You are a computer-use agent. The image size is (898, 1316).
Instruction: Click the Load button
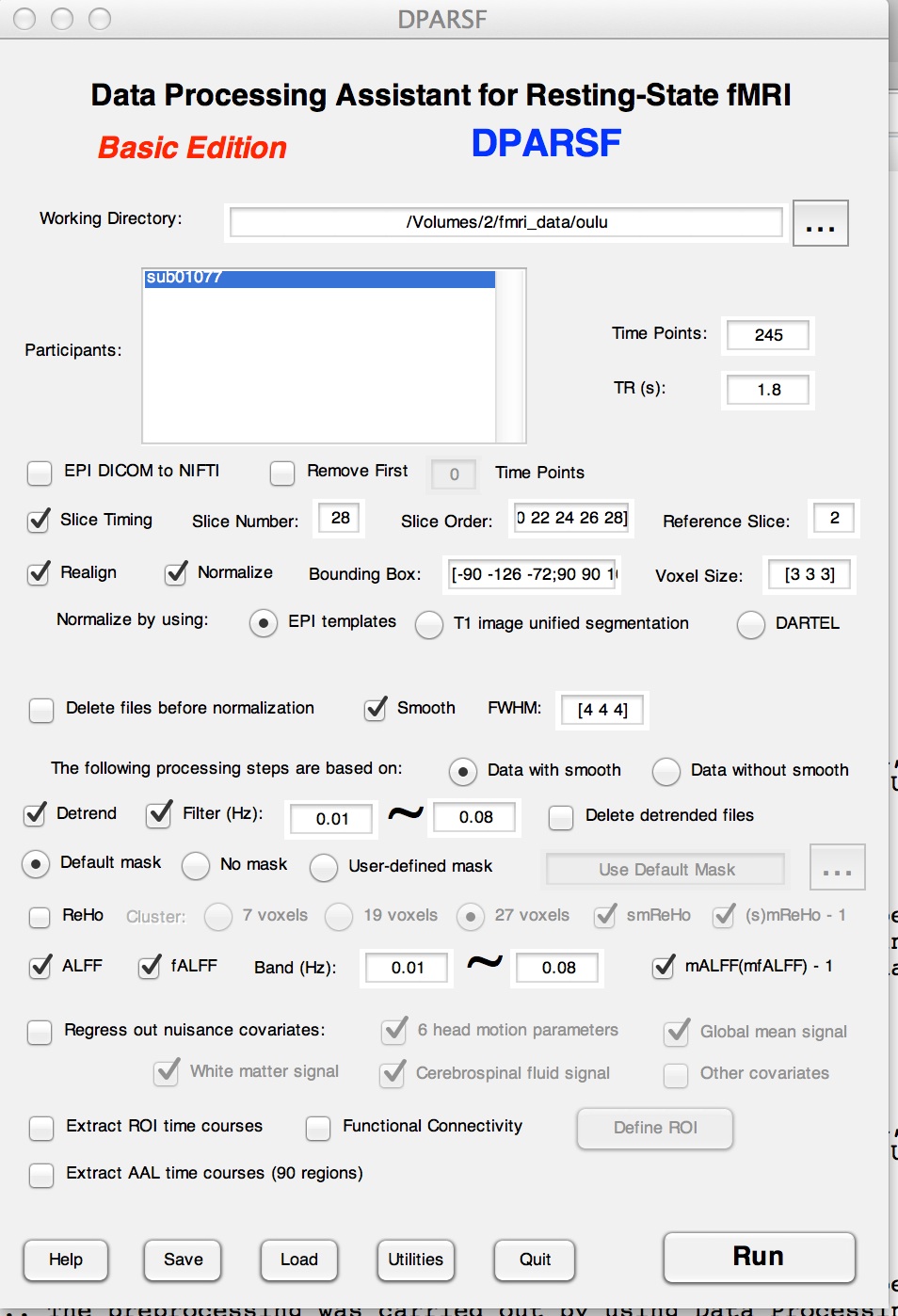click(x=299, y=1260)
